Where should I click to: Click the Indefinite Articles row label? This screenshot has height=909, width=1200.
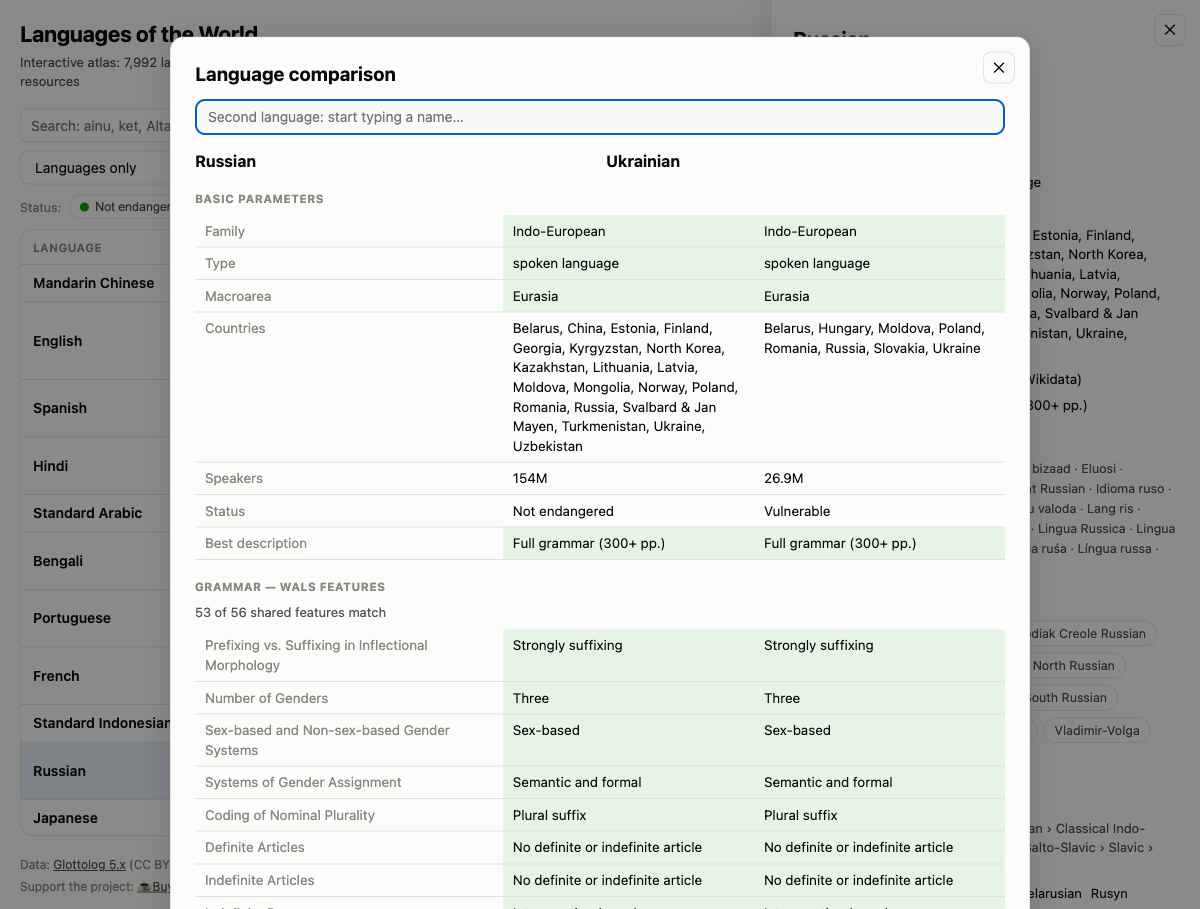(259, 880)
